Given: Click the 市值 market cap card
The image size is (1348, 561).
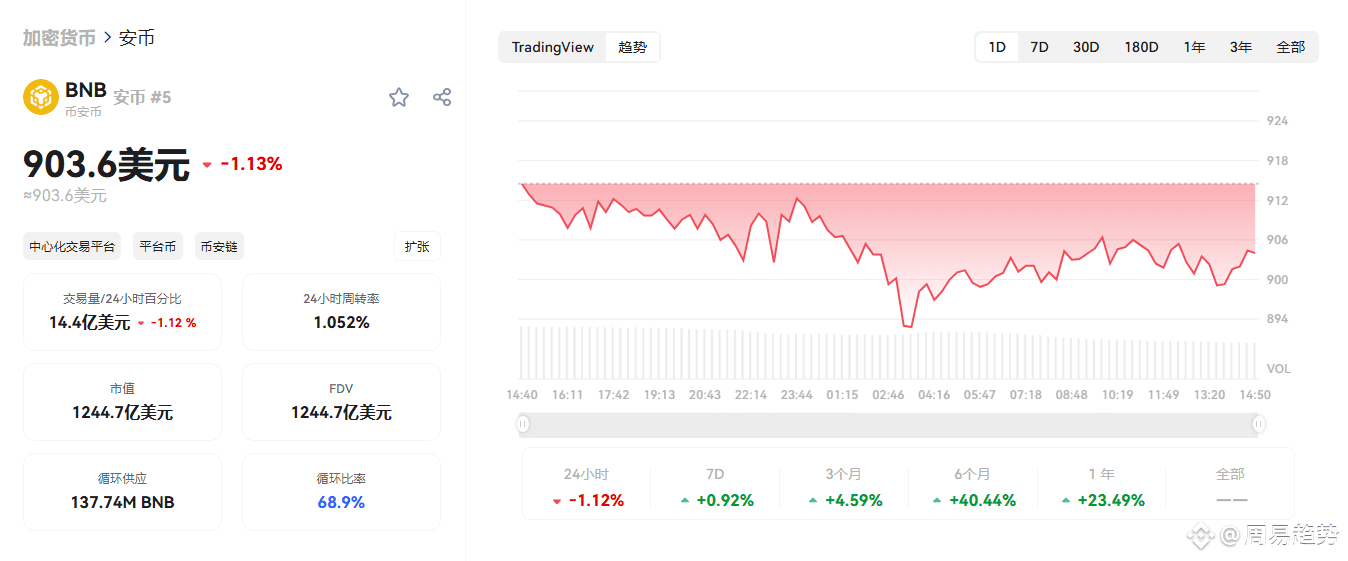Looking at the screenshot, I should pos(122,401).
